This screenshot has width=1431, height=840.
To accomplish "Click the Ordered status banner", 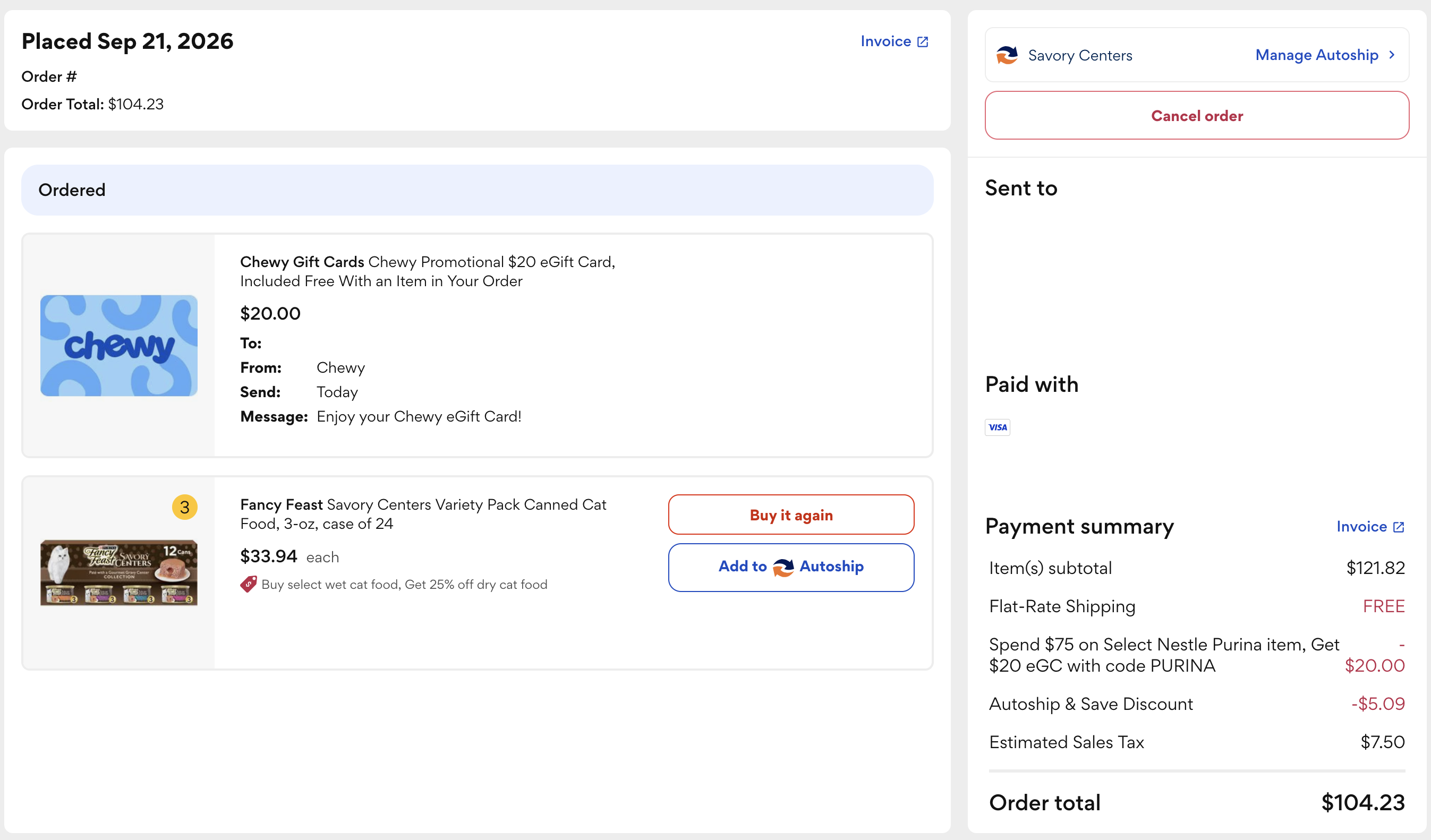I will pyautogui.click(x=477, y=190).
